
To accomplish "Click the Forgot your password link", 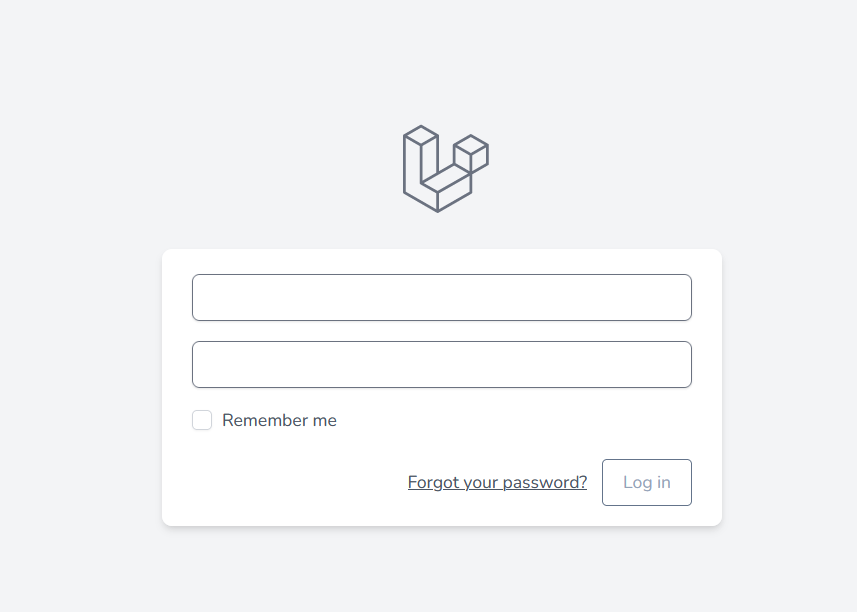I will 496,482.
